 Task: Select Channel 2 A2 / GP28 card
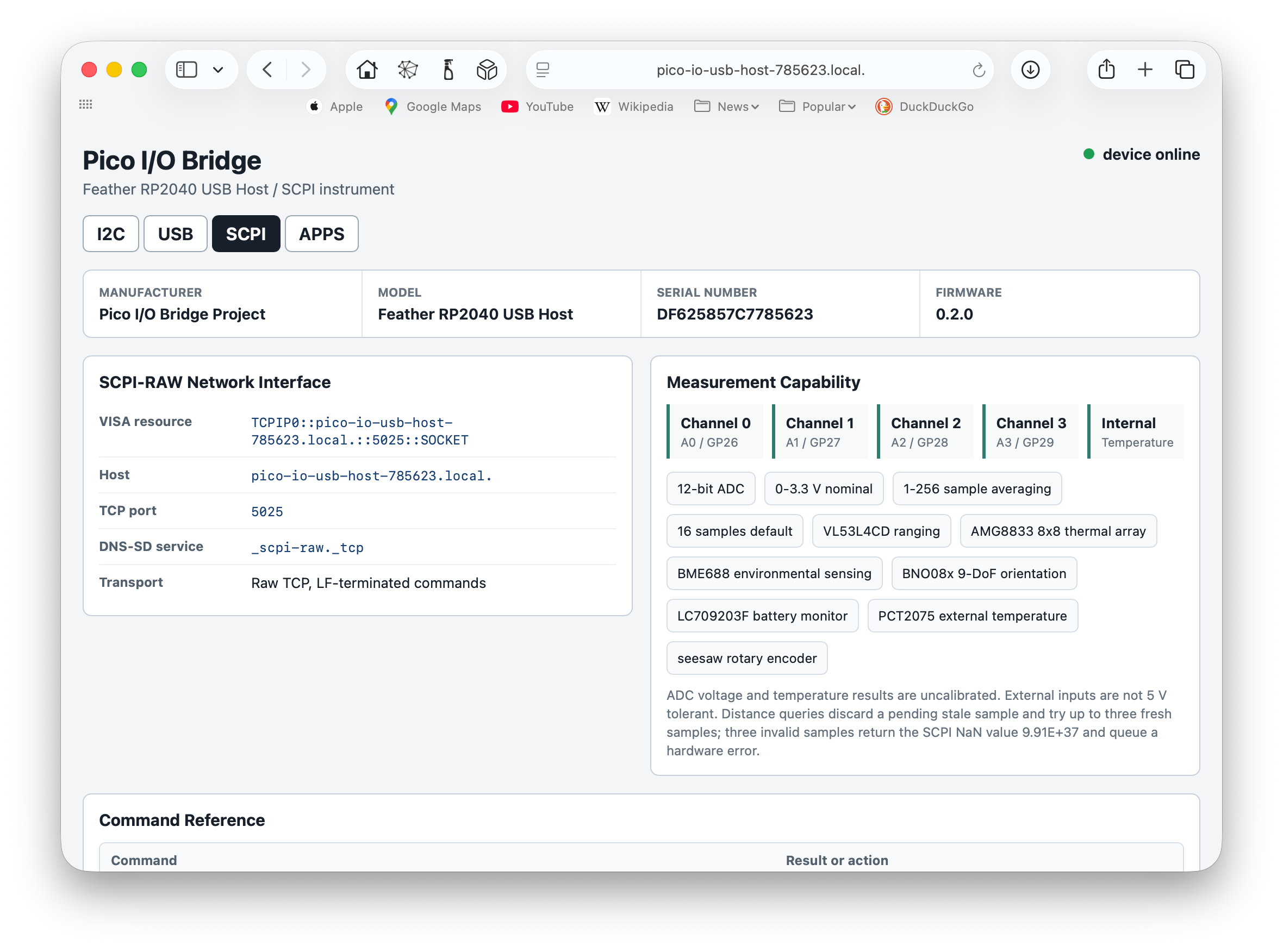925,431
